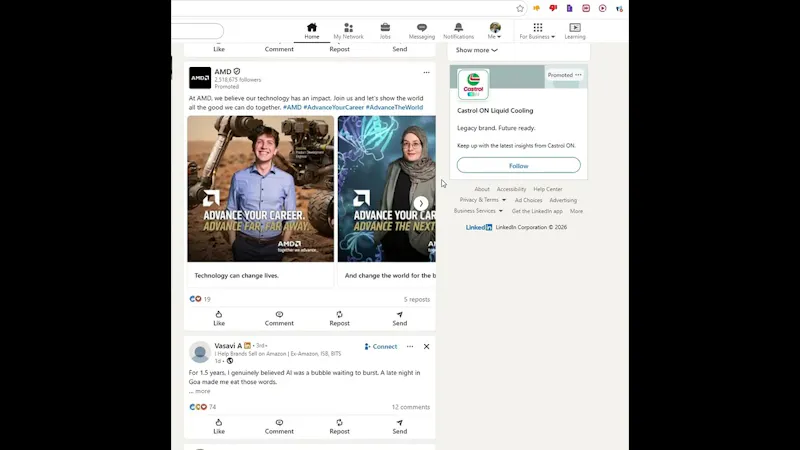Expand the Privacy & Terms dropdown
This screenshot has width=800, height=450.
click(483, 200)
